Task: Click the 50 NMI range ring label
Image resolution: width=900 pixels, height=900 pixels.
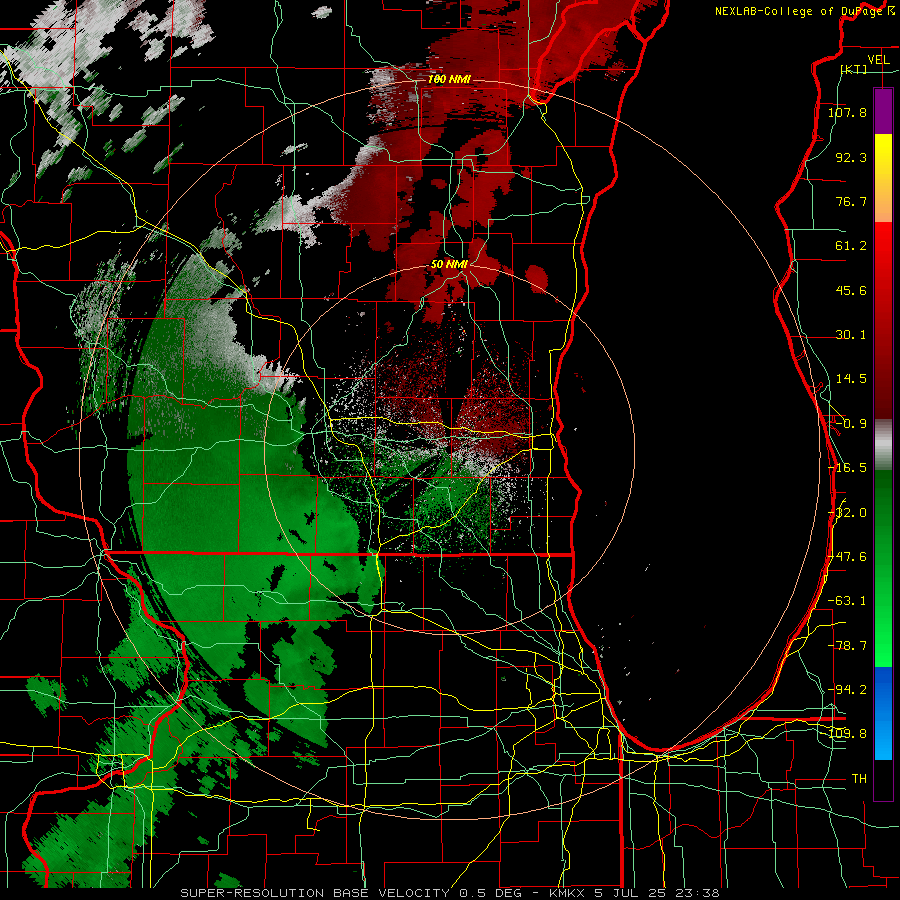Action: [x=449, y=264]
